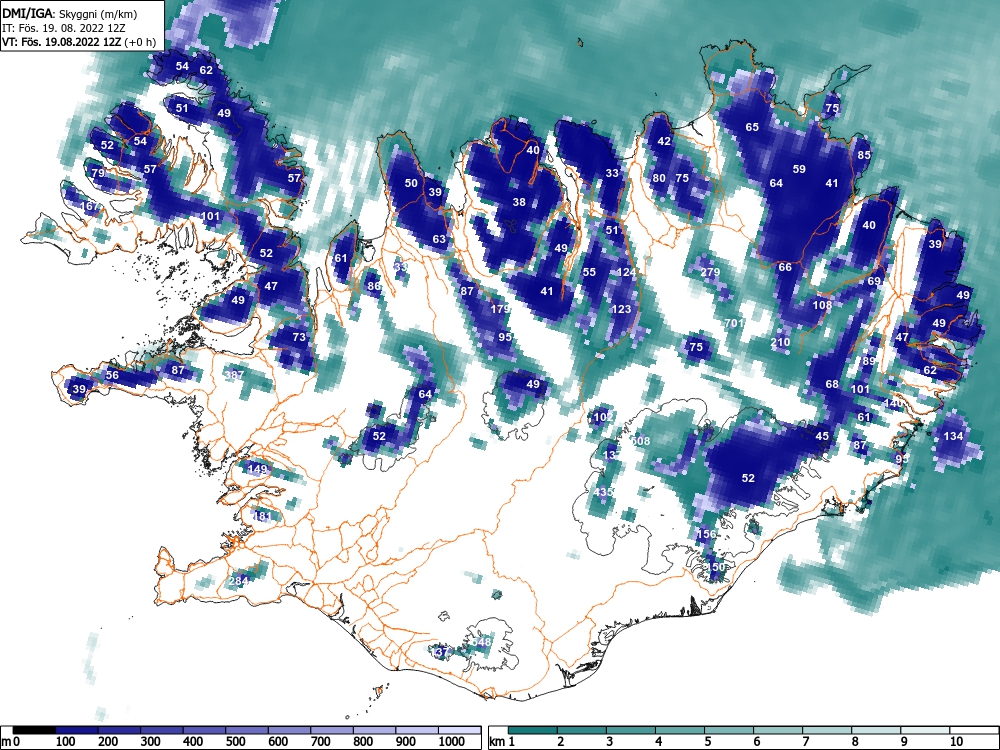
Task: Click the visibility value 150 near the southeast coast
Action: tap(716, 567)
